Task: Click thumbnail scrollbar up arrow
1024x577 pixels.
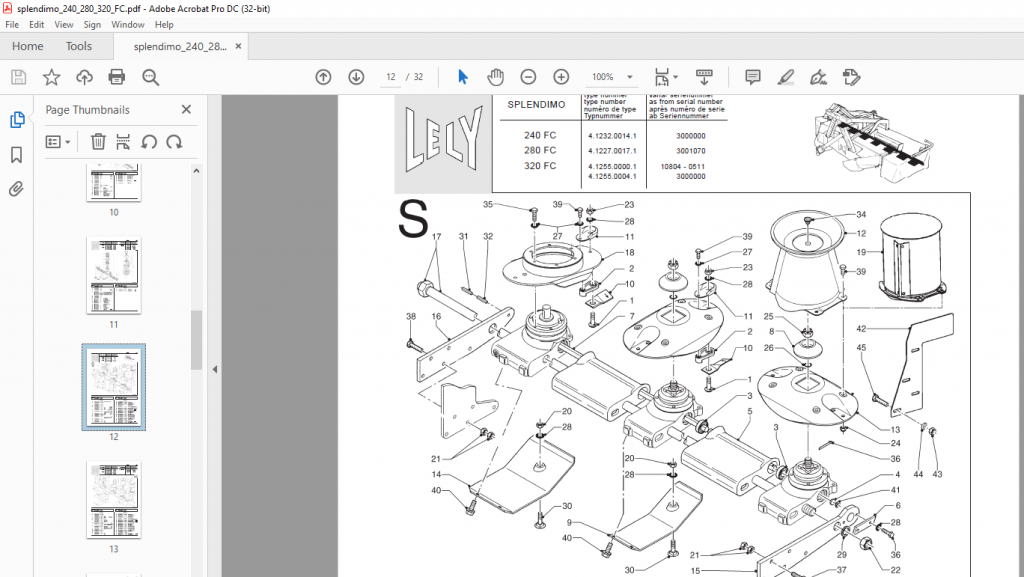Action: pos(197,170)
